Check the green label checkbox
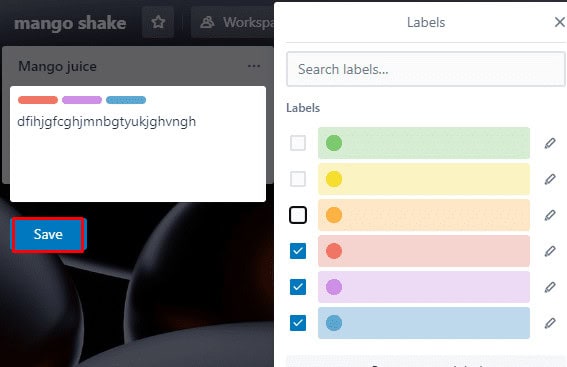 (x=298, y=143)
